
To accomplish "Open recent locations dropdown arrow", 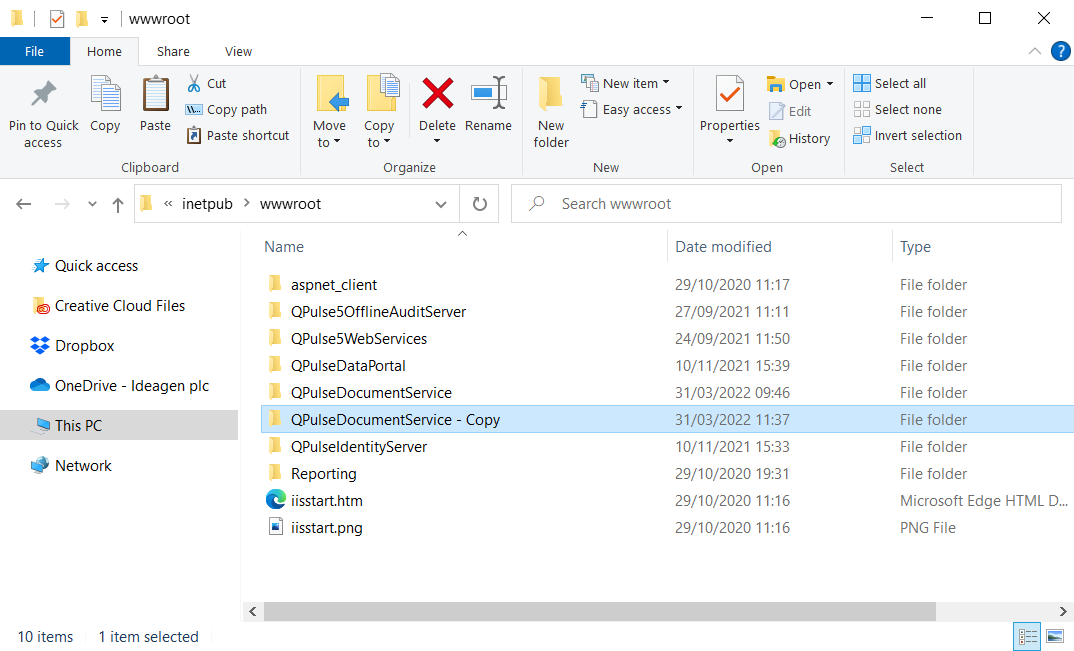I will [92, 204].
